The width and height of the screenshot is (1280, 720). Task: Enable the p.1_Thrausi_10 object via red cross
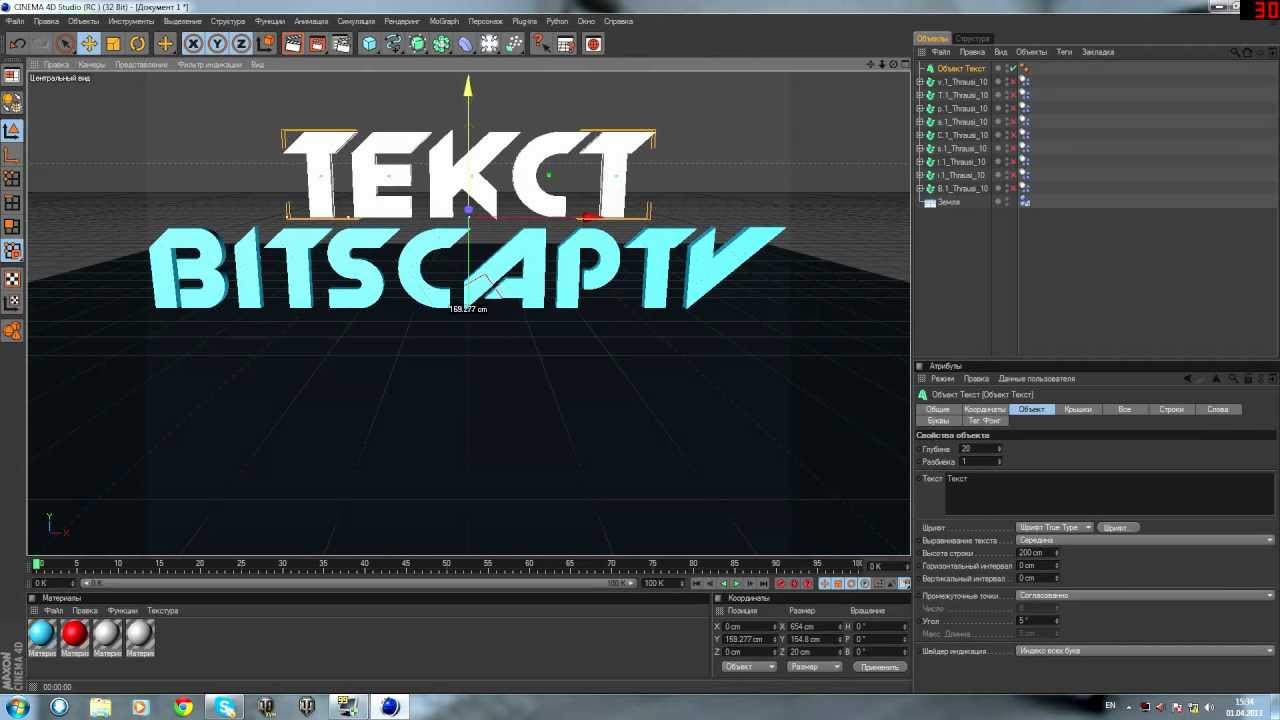tap(1013, 108)
